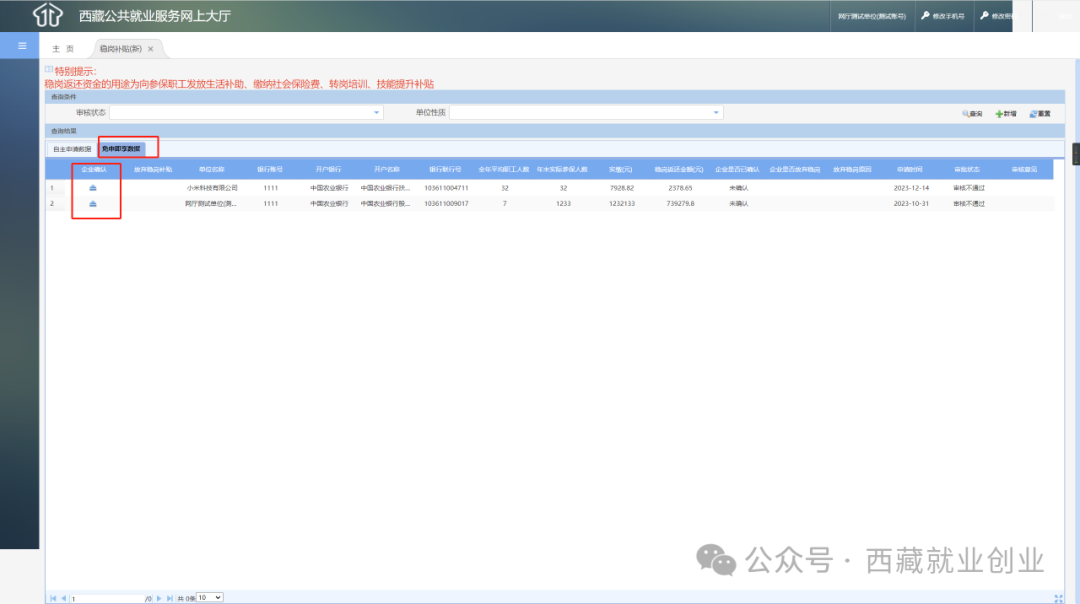Click bank code cell 103611009017
The height and width of the screenshot is (604, 1080).
446,204
